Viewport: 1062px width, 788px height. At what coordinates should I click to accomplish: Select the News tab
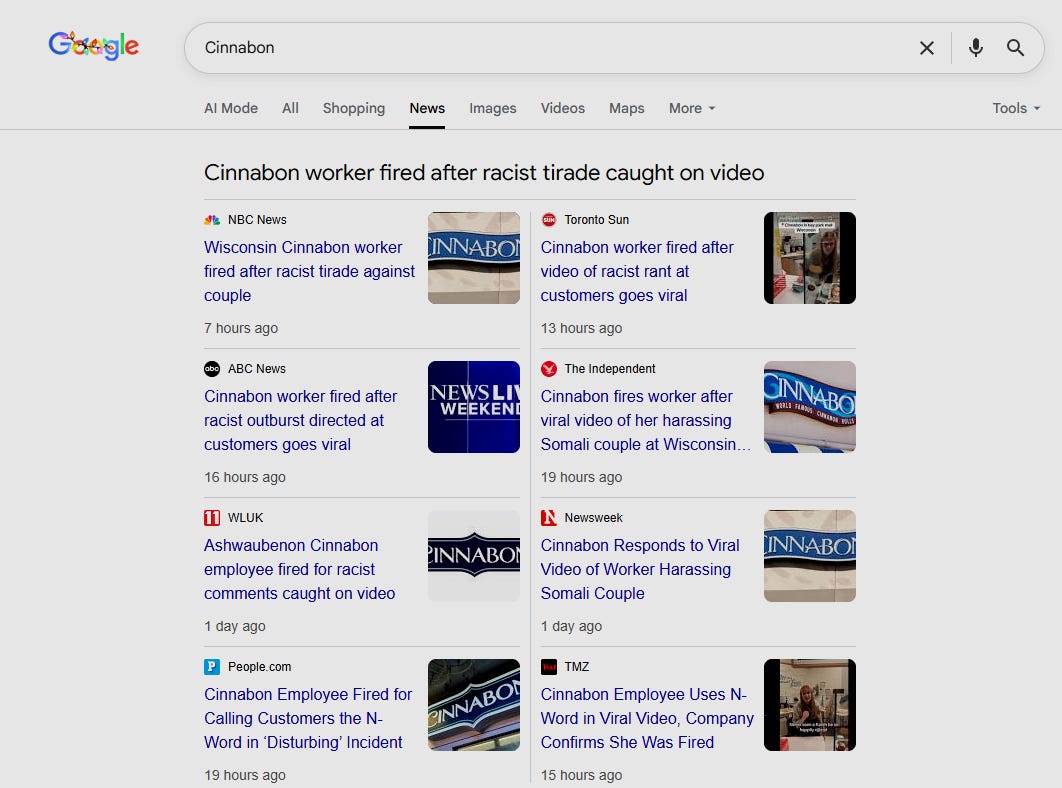pos(427,108)
